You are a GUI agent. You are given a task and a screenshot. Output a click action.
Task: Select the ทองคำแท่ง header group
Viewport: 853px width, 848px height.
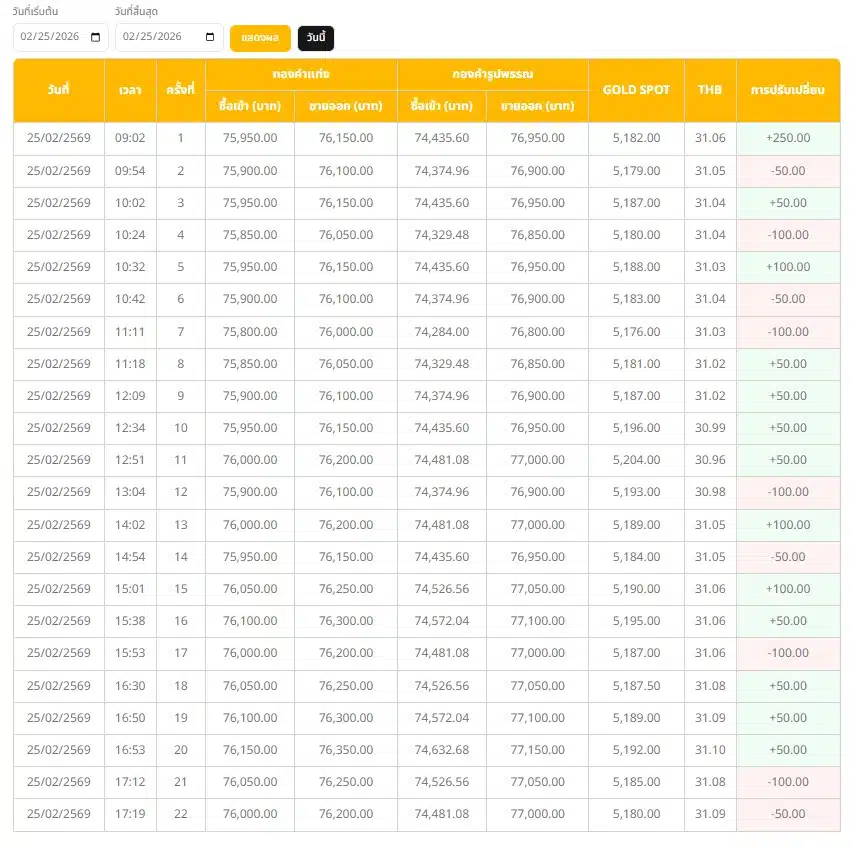click(301, 75)
